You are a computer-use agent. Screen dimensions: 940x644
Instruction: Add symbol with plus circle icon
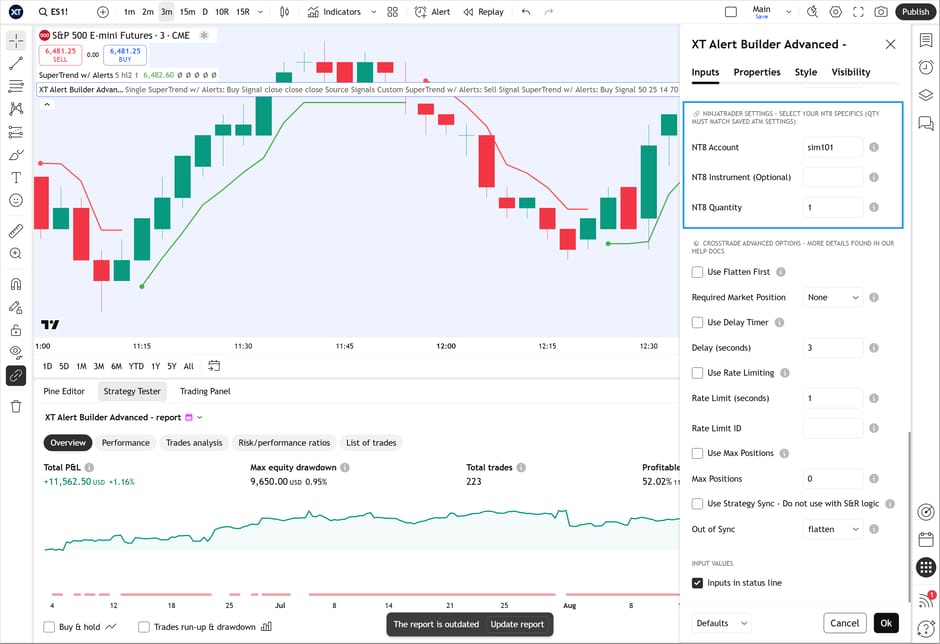tap(103, 12)
